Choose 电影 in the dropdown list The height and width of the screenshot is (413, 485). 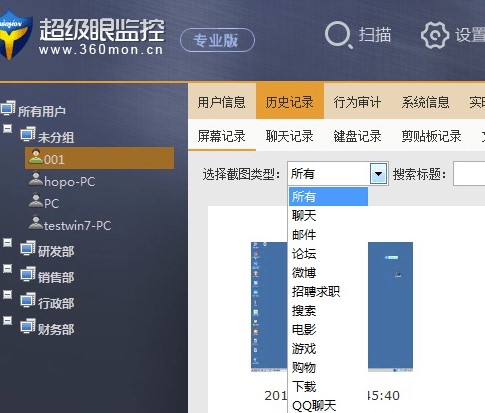pyautogui.click(x=328, y=330)
